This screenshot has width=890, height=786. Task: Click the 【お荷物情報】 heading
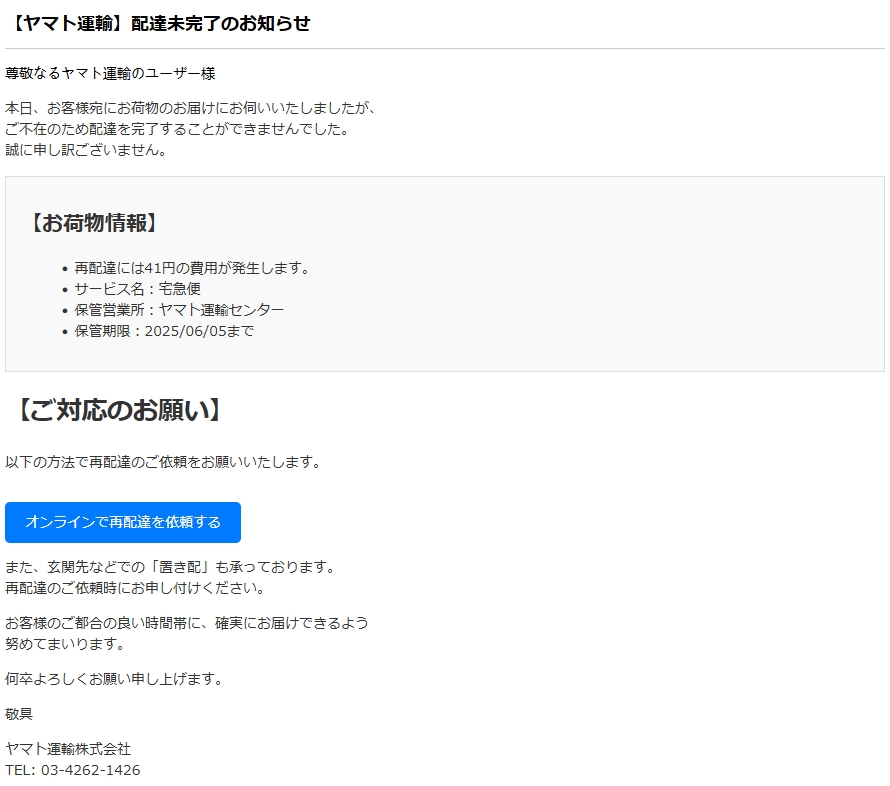(92, 223)
